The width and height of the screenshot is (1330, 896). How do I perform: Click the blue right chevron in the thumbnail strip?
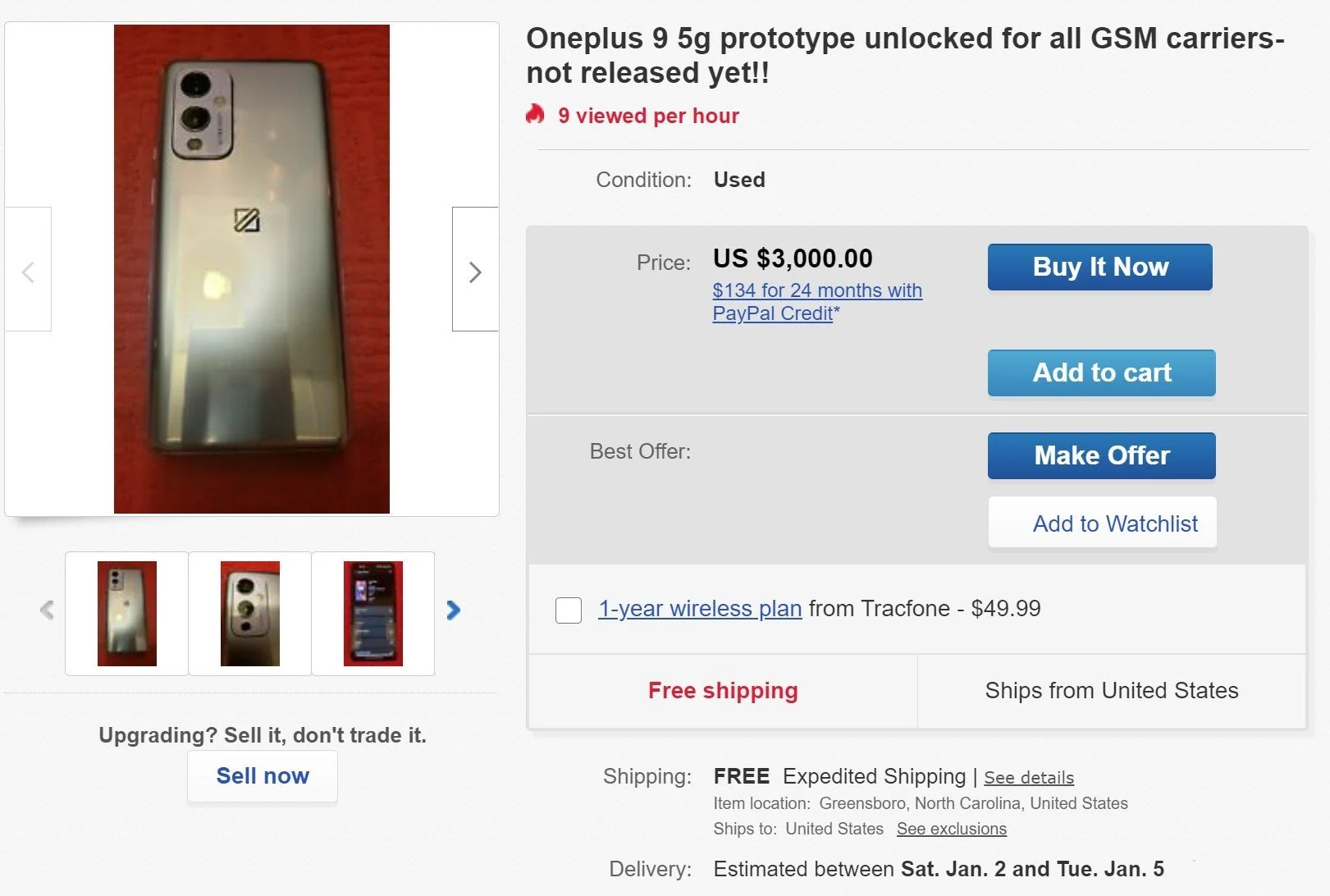point(453,610)
